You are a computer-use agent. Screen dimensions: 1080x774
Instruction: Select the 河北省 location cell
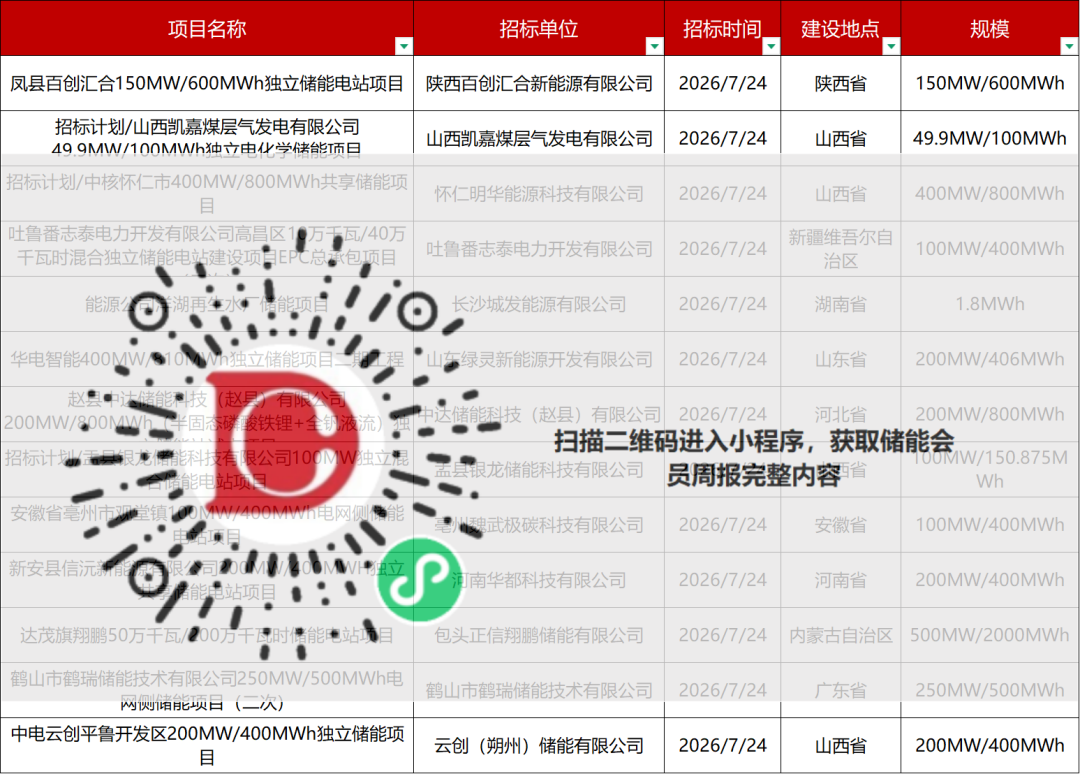click(x=840, y=414)
